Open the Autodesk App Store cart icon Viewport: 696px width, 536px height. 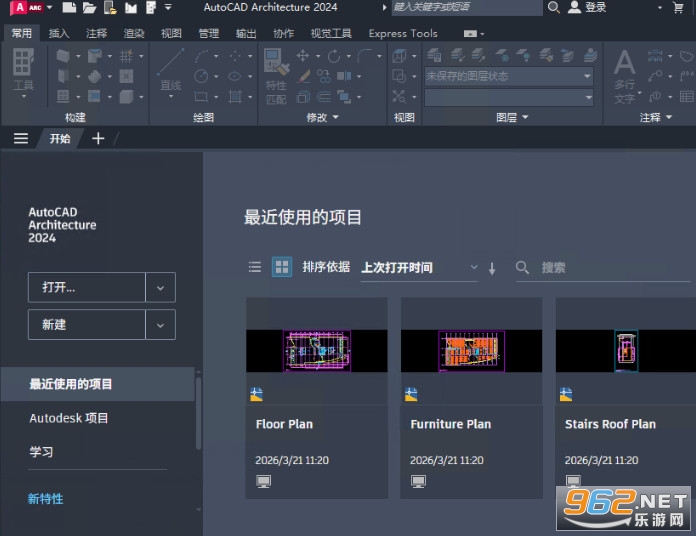678,7
